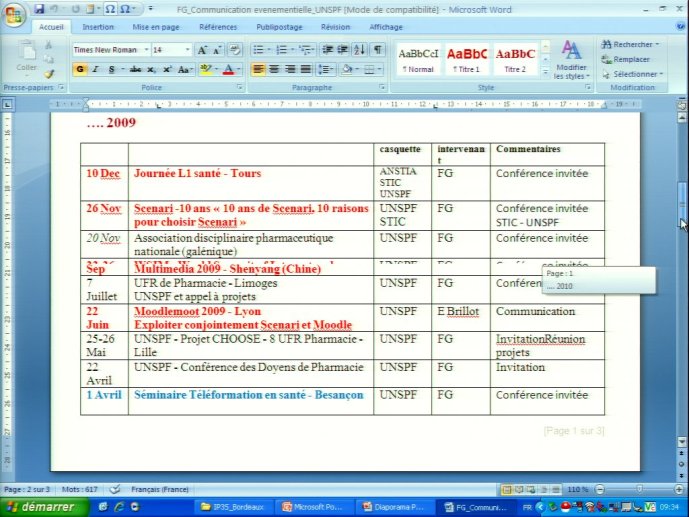
Task: Open the Paragraphe dialog launcher
Action: click(x=382, y=87)
